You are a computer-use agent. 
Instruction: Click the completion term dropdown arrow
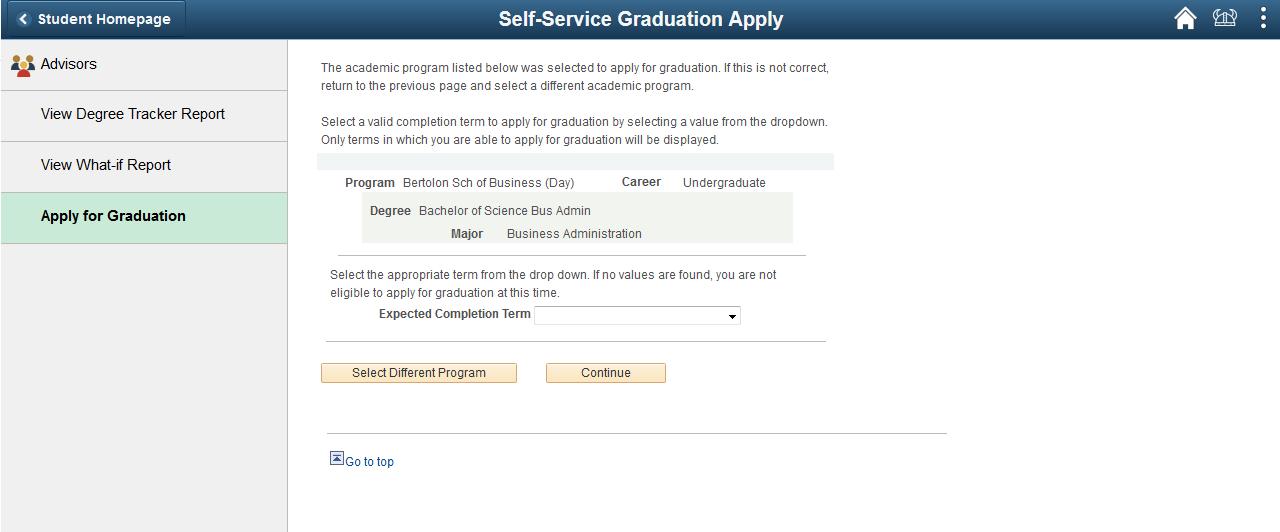(732, 316)
